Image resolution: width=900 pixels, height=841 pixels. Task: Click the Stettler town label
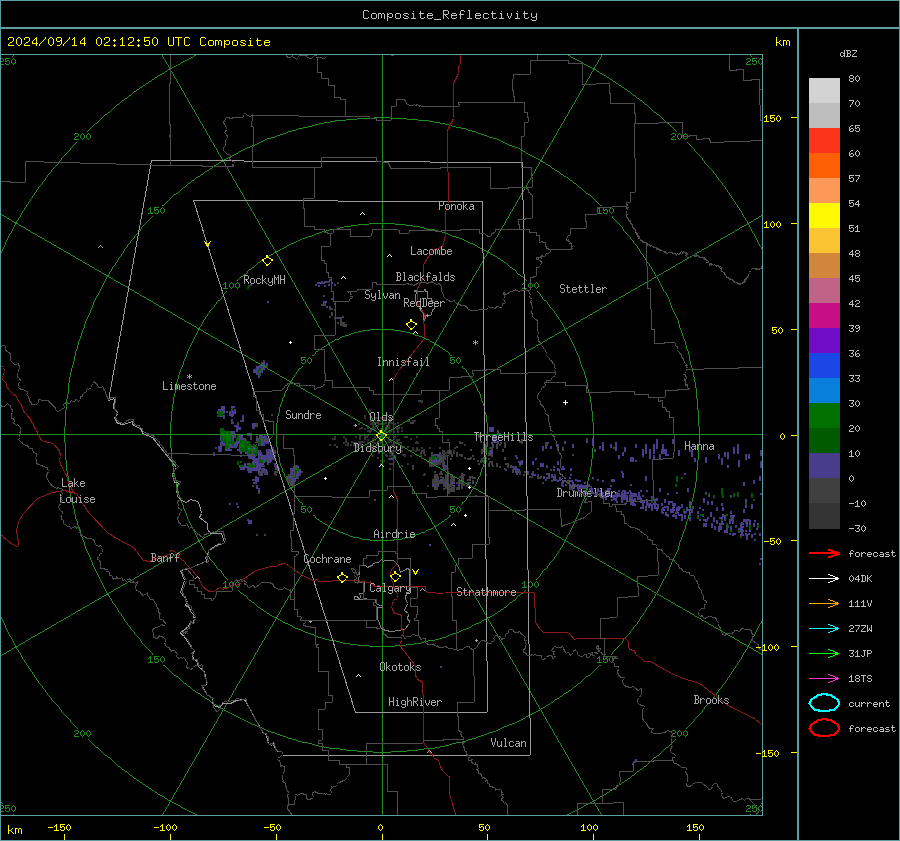pyautogui.click(x=583, y=289)
